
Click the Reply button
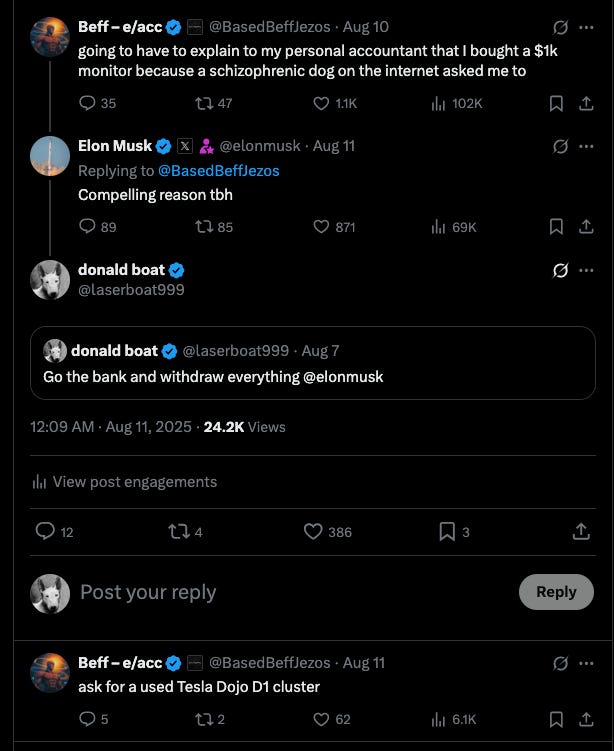(x=556, y=591)
